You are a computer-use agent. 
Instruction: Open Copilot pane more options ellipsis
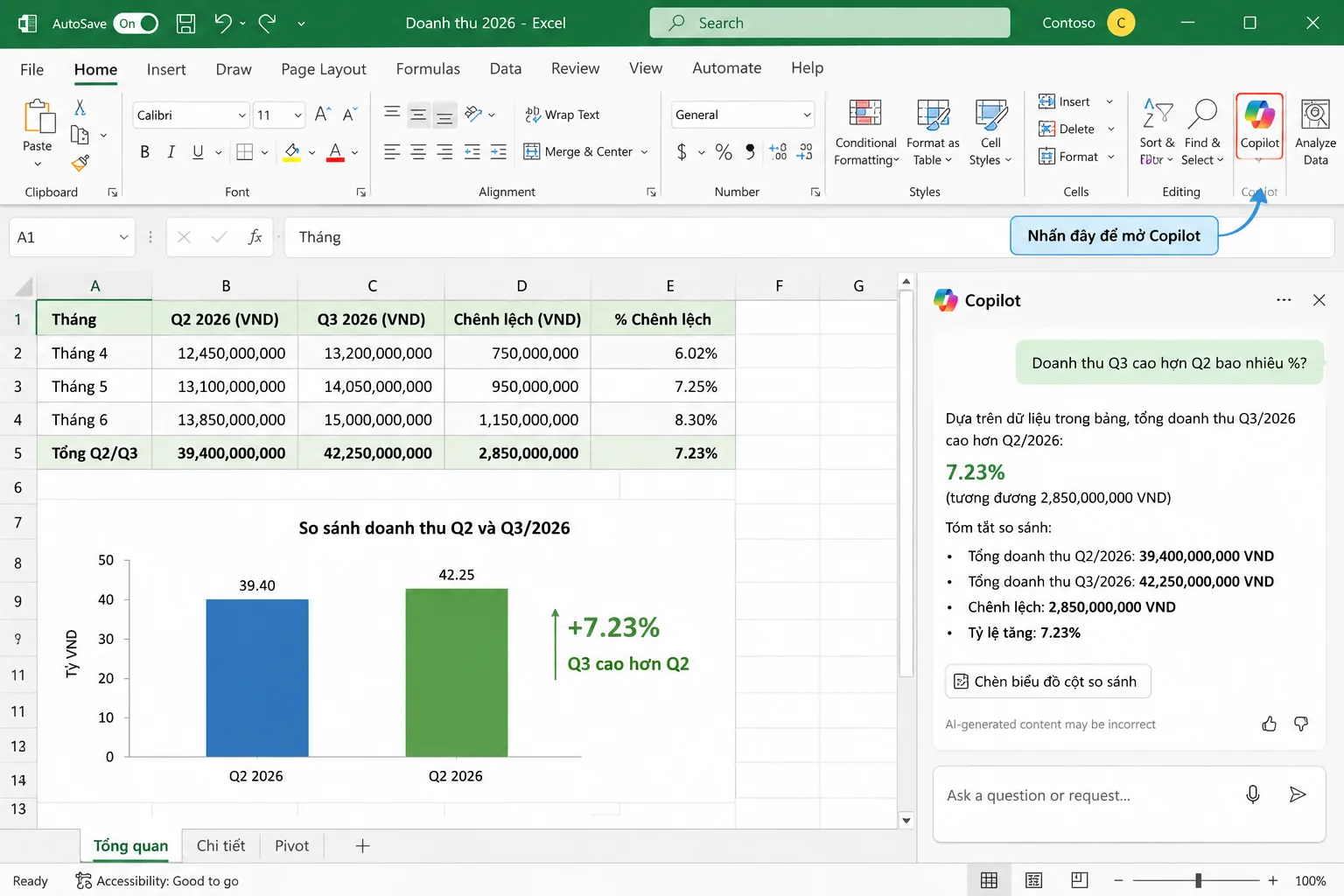coord(1284,300)
